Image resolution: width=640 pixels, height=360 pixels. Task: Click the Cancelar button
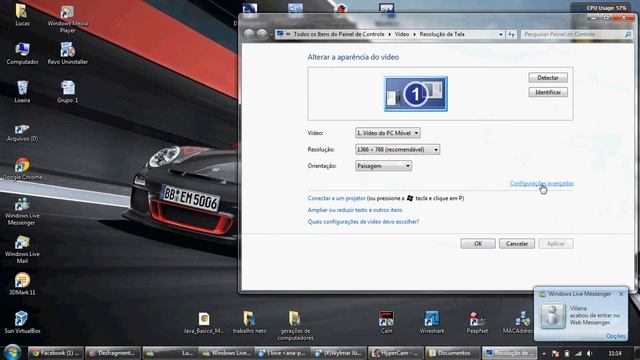click(x=517, y=244)
